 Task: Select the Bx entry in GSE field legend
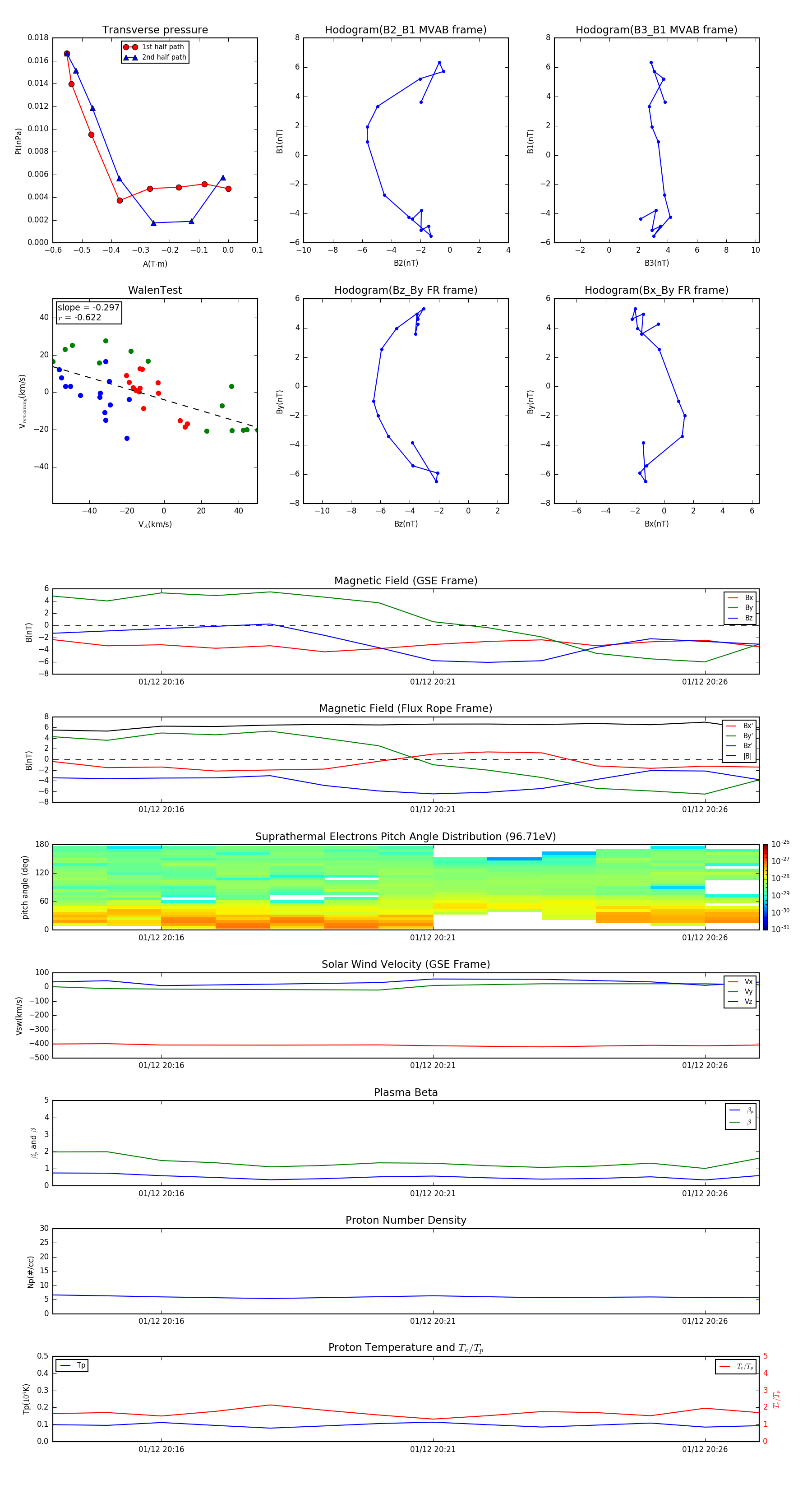pos(740,598)
